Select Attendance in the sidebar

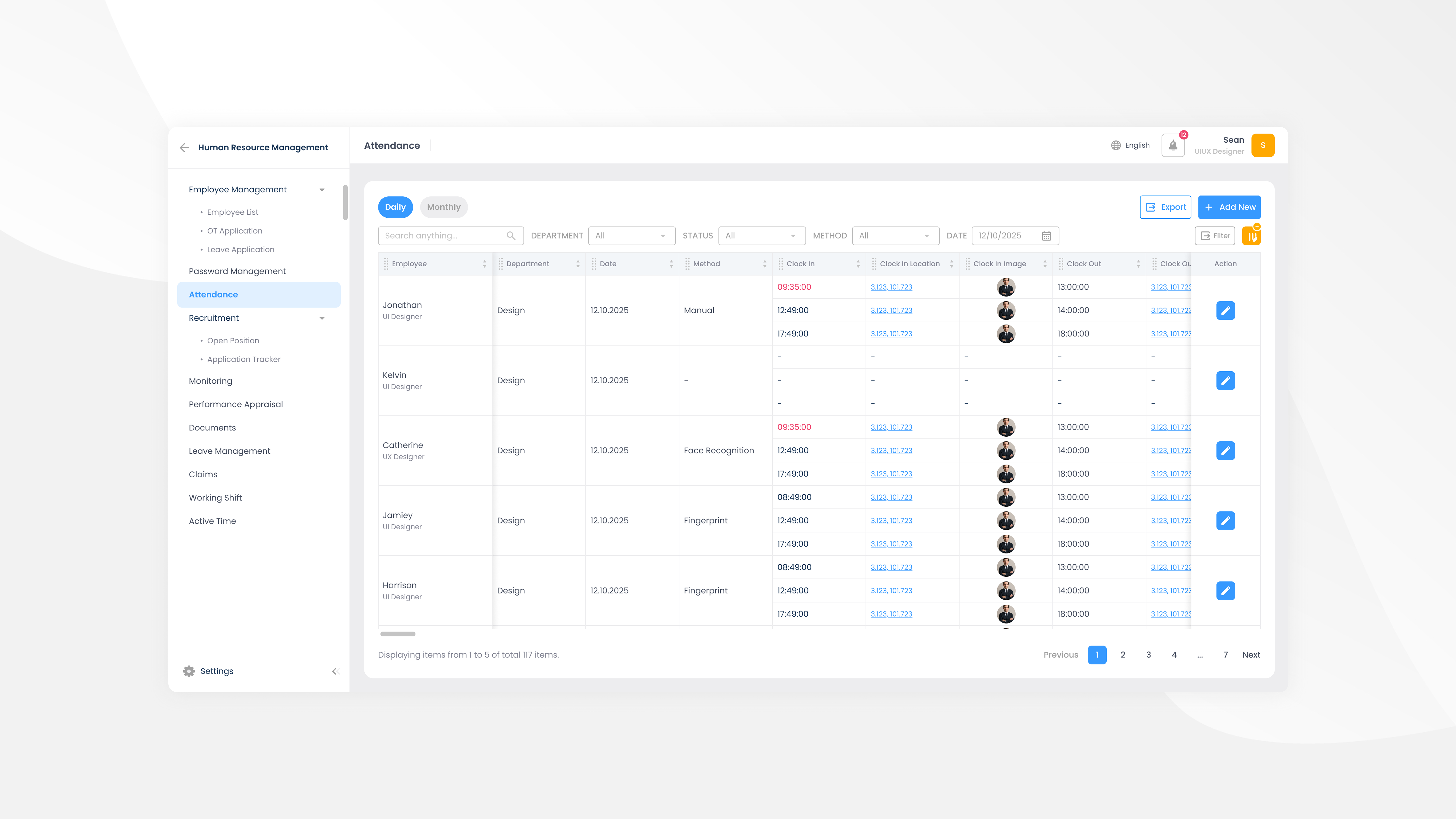259,294
